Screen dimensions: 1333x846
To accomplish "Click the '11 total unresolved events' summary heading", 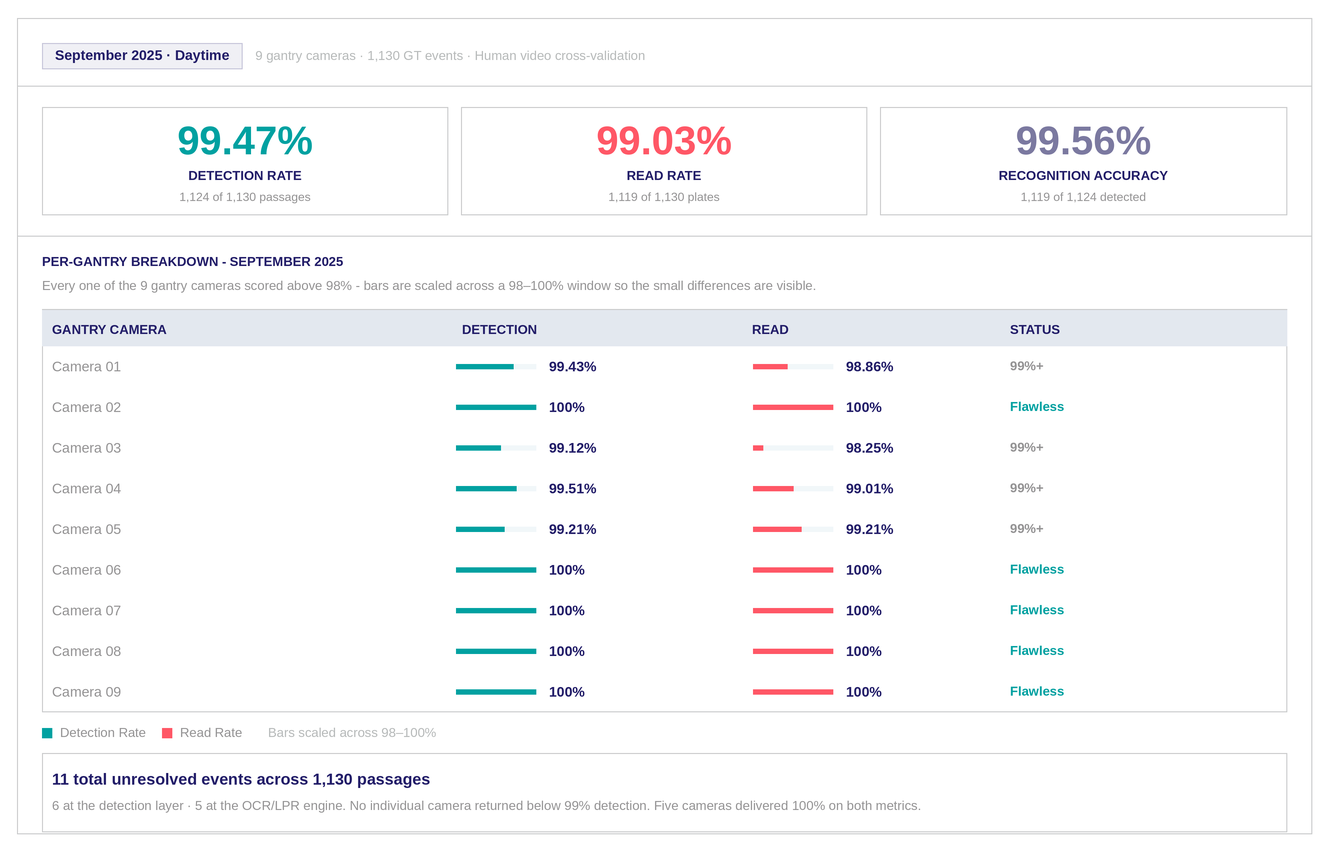I will pos(241,780).
